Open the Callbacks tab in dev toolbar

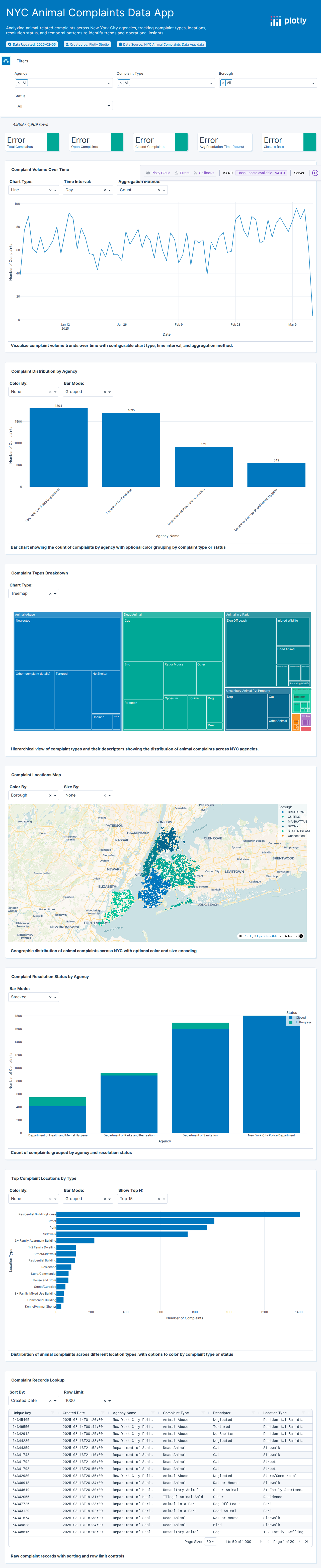[204, 173]
